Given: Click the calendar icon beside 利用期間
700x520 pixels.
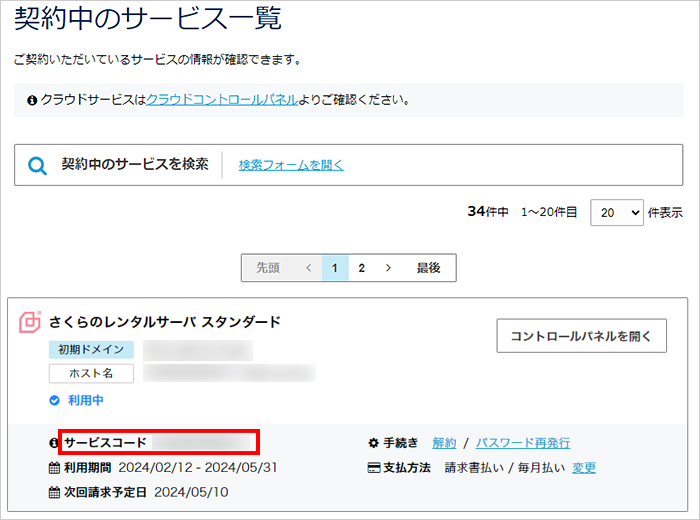Looking at the screenshot, I should (54, 468).
